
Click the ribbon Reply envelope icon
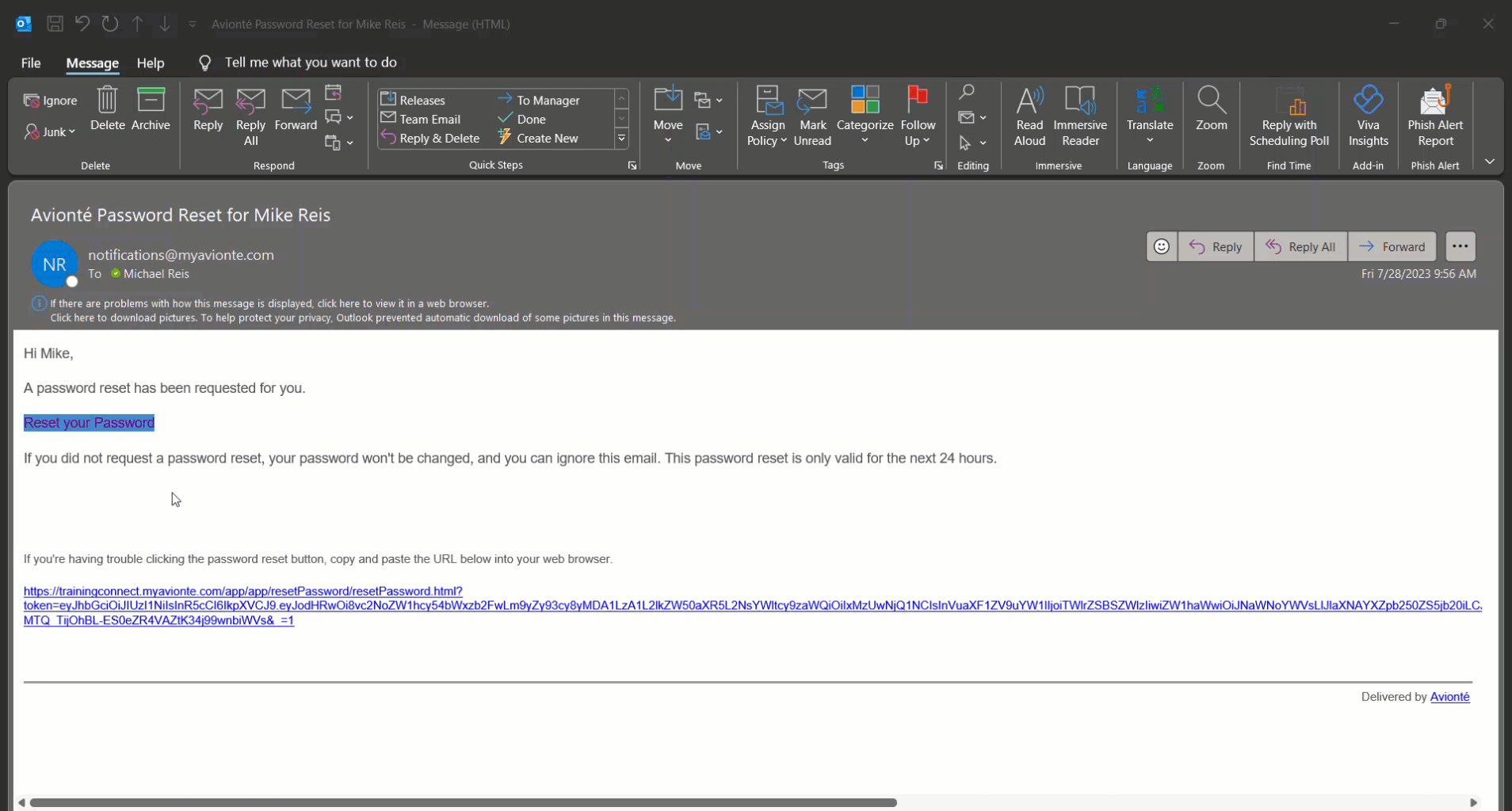tap(208, 109)
